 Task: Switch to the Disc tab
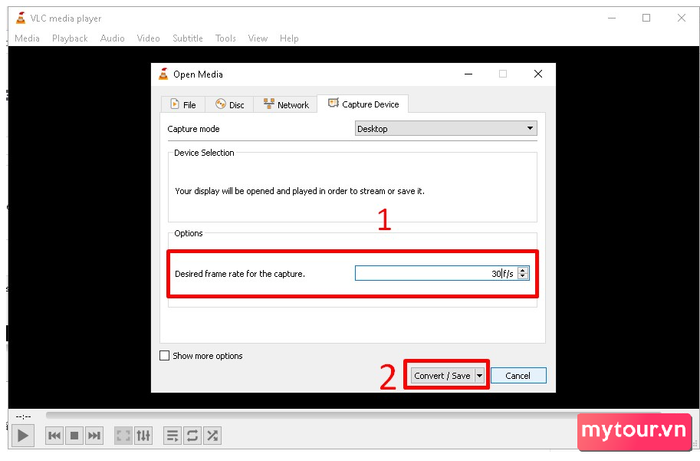pyautogui.click(x=229, y=105)
